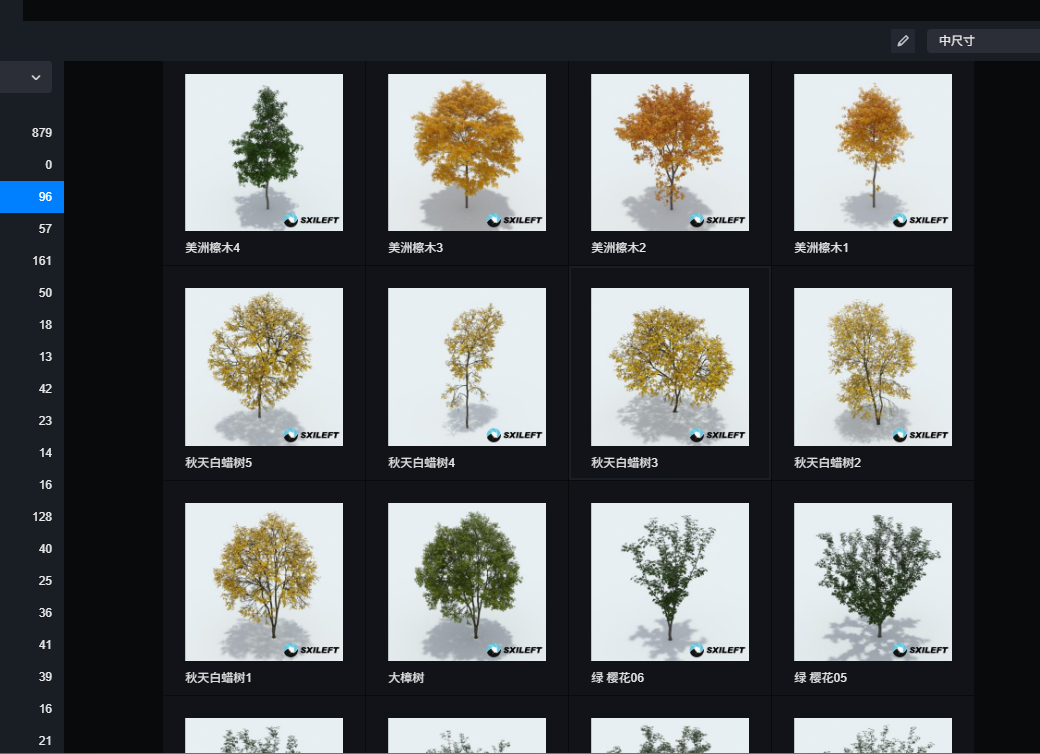Select the sidebar row with count 42
The image size is (1040, 754).
[x=32, y=389]
